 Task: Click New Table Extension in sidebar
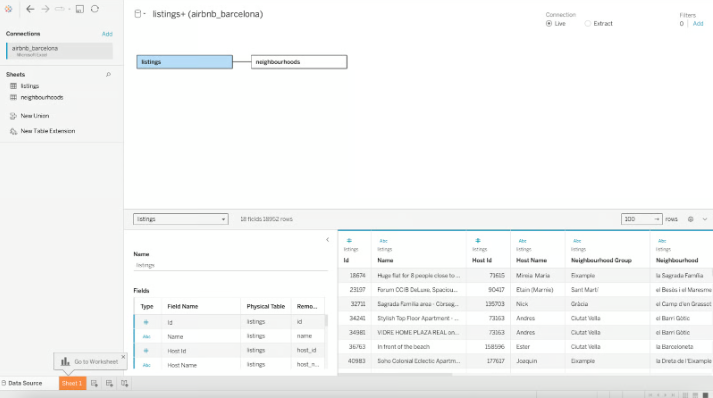48,131
